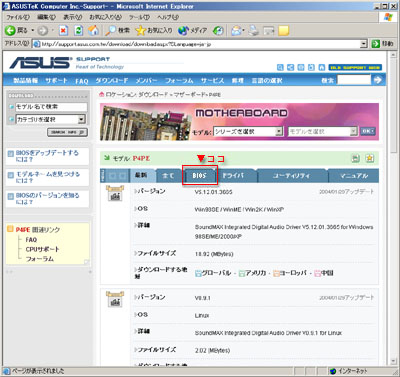Click 製品情報 in the blue nav bar
The width and height of the screenshot is (400, 377).
point(25,81)
